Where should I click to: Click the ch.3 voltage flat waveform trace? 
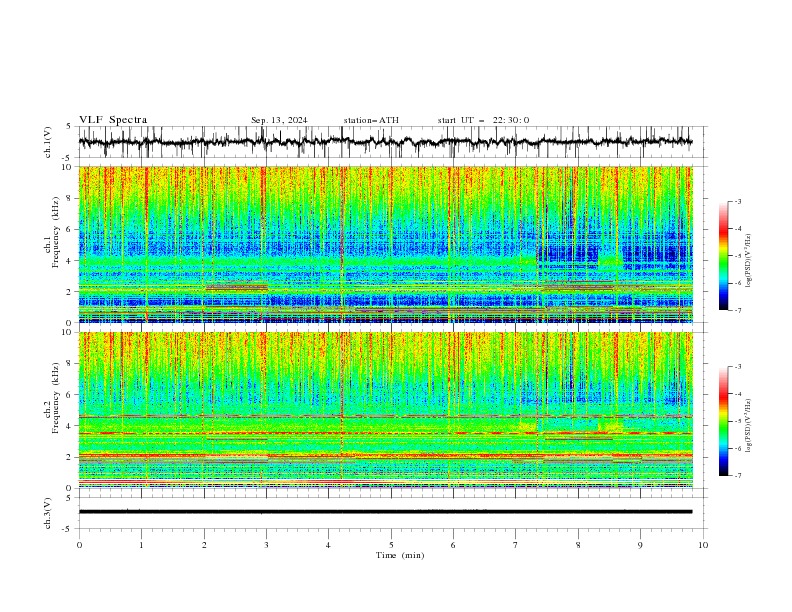coord(385,512)
